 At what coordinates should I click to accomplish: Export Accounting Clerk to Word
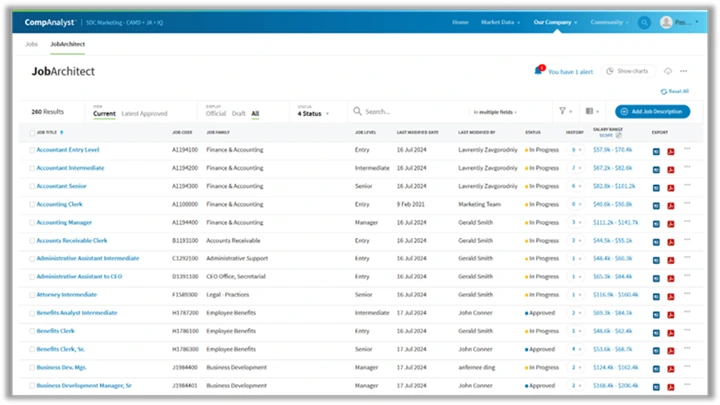(656, 206)
